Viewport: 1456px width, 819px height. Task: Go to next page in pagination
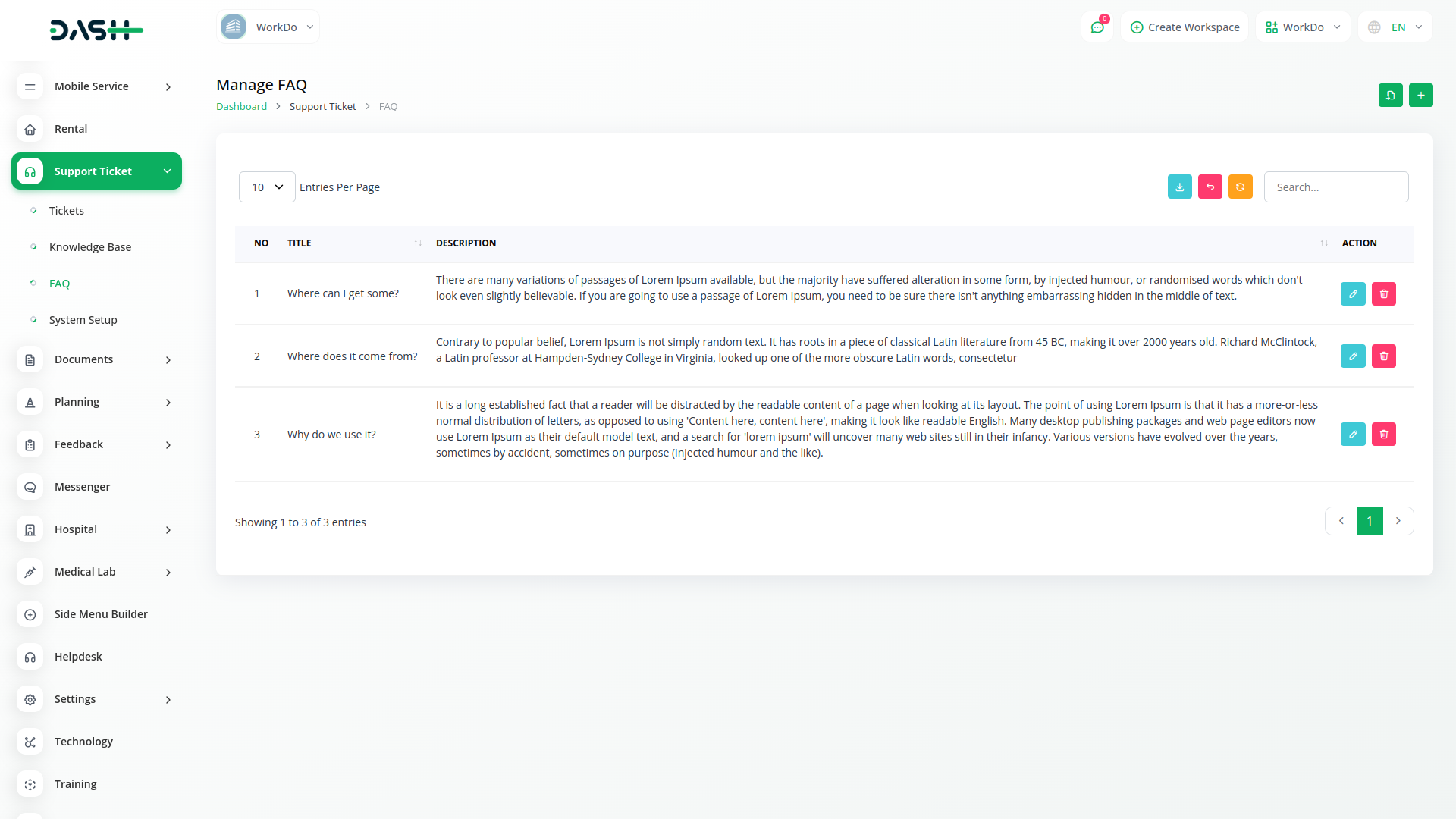(x=1398, y=521)
